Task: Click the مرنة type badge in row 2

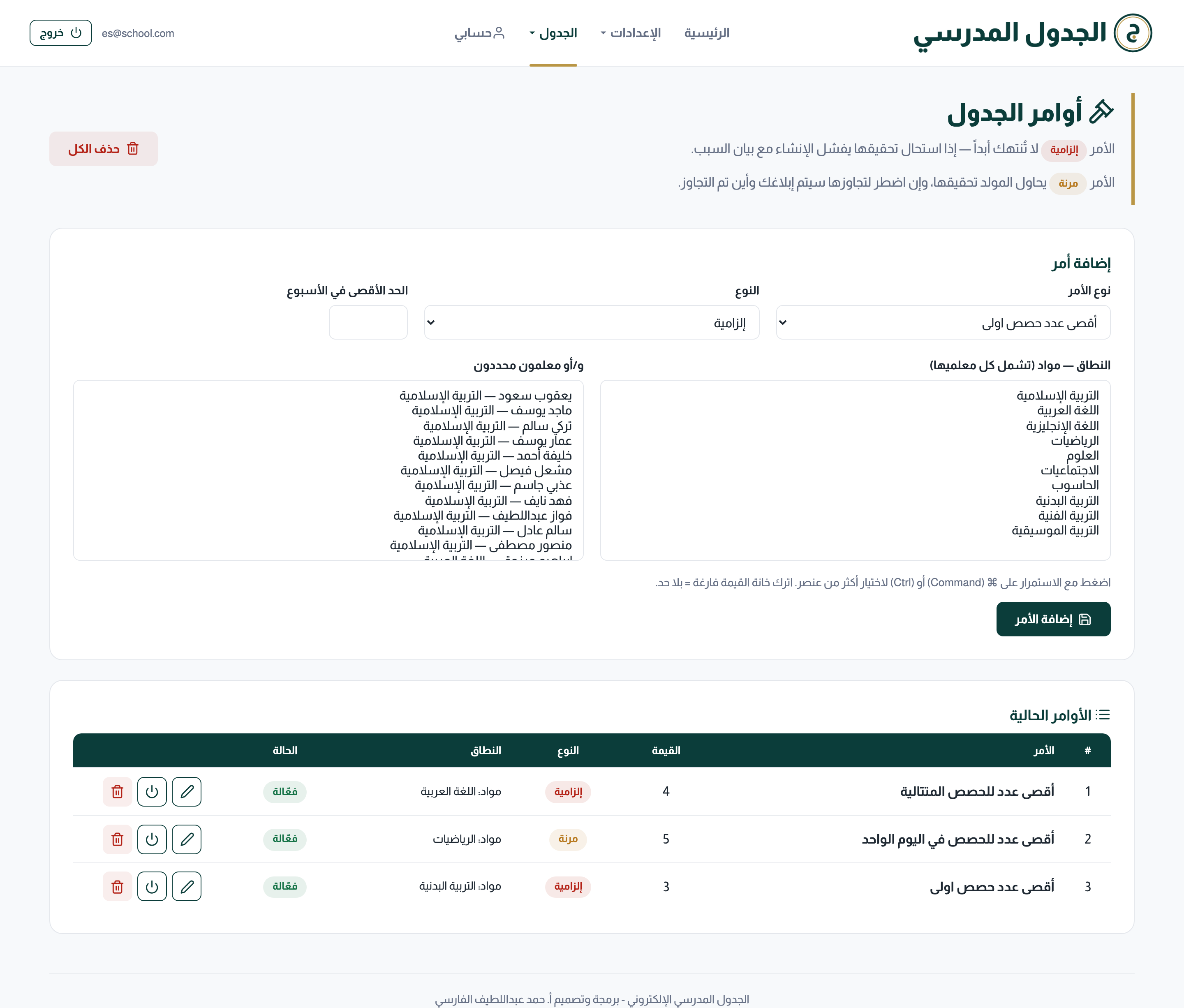Action: pos(568,839)
